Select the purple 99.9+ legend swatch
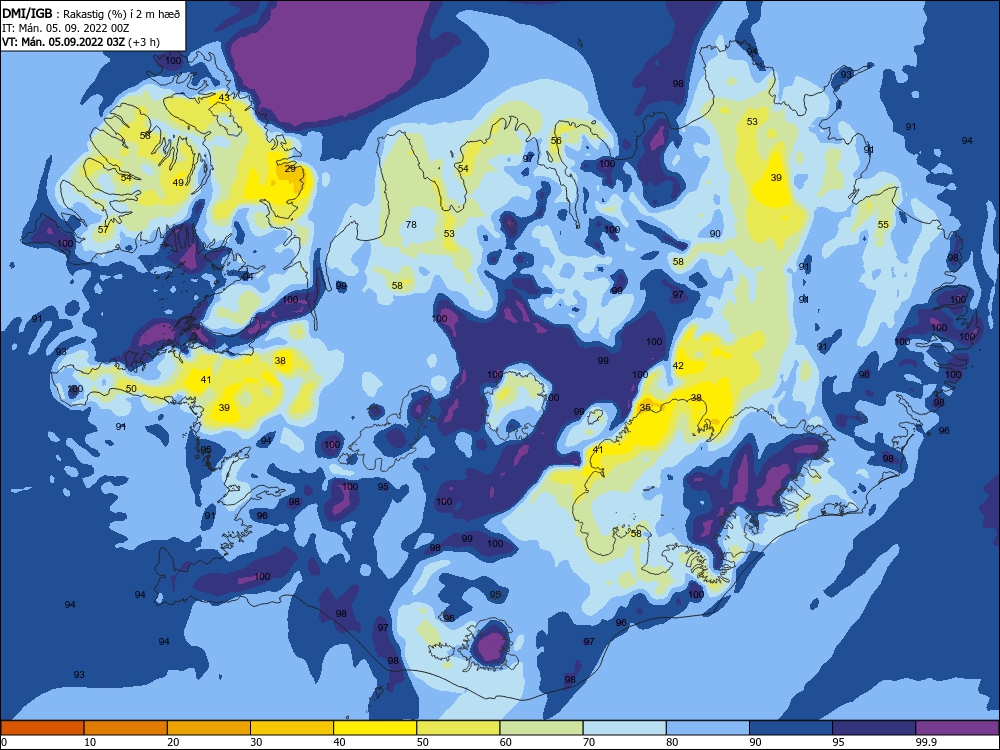This screenshot has height=750, width=1000. click(x=957, y=728)
